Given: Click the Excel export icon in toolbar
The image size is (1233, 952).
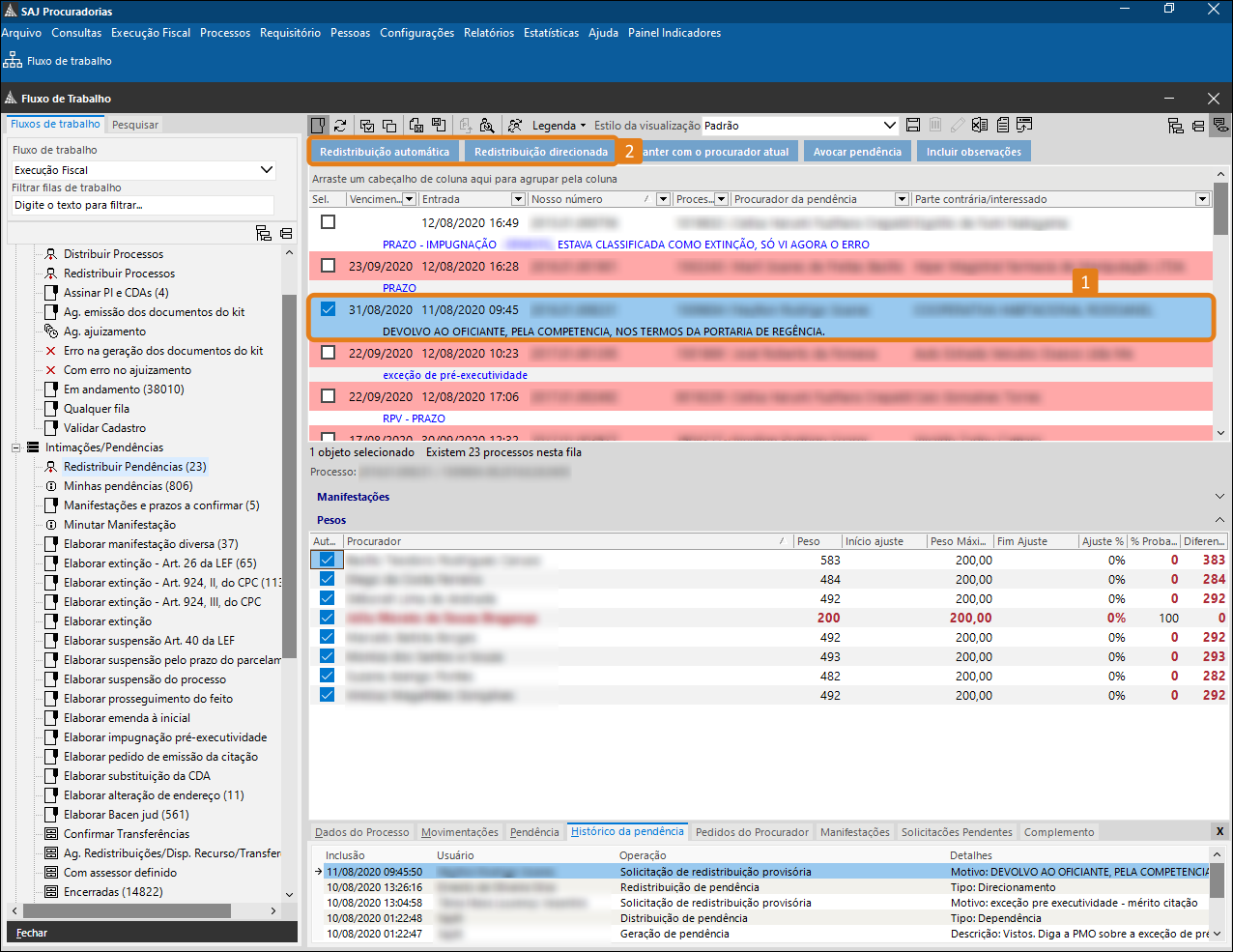Looking at the screenshot, I should (980, 126).
